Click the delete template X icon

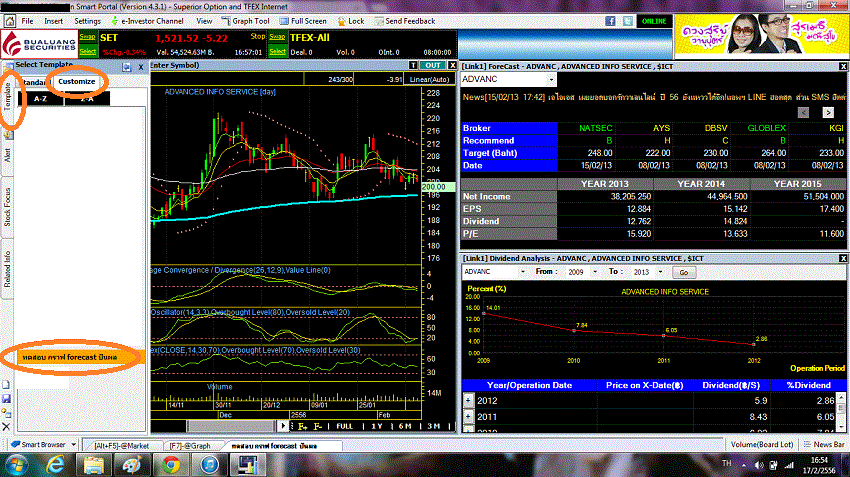coord(6,427)
